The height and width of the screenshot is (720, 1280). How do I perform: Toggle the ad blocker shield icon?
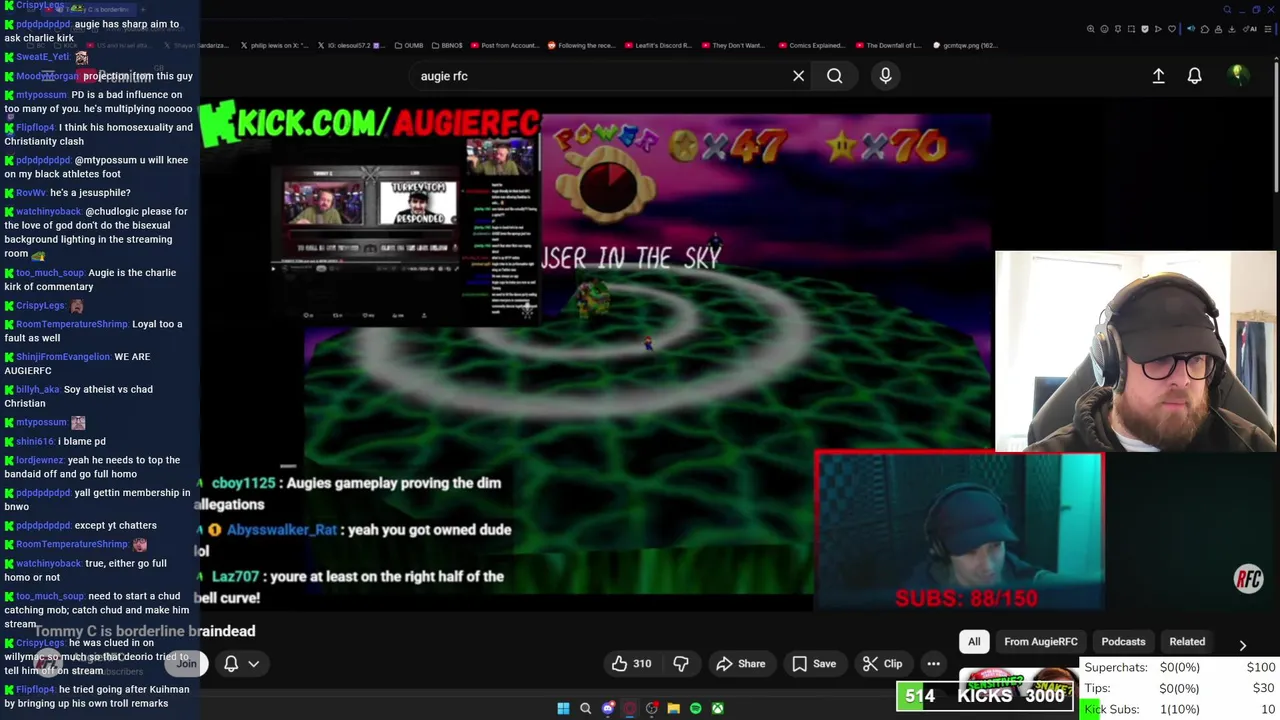tap(1145, 29)
